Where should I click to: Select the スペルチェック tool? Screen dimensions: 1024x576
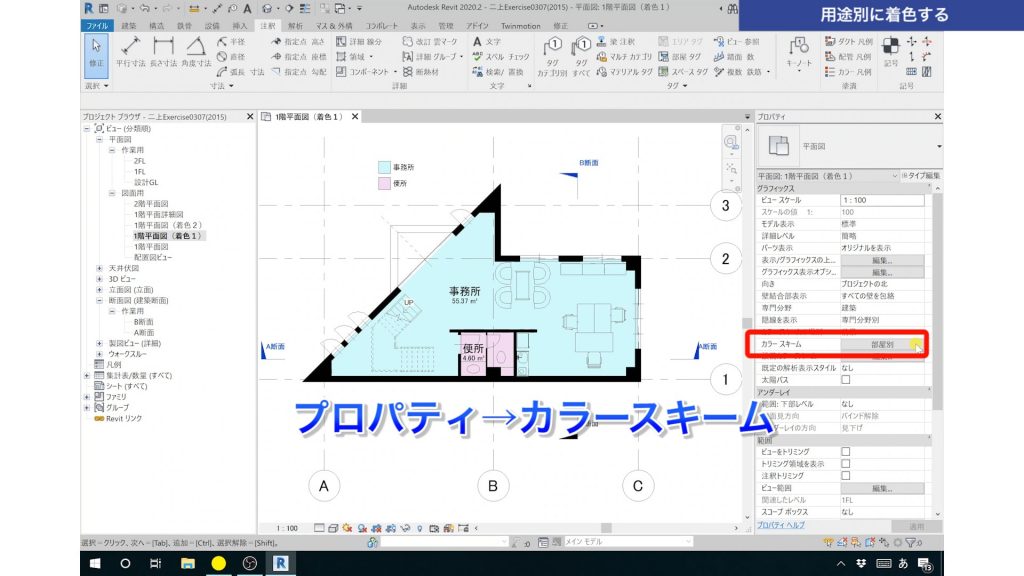pyautogui.click(x=508, y=57)
